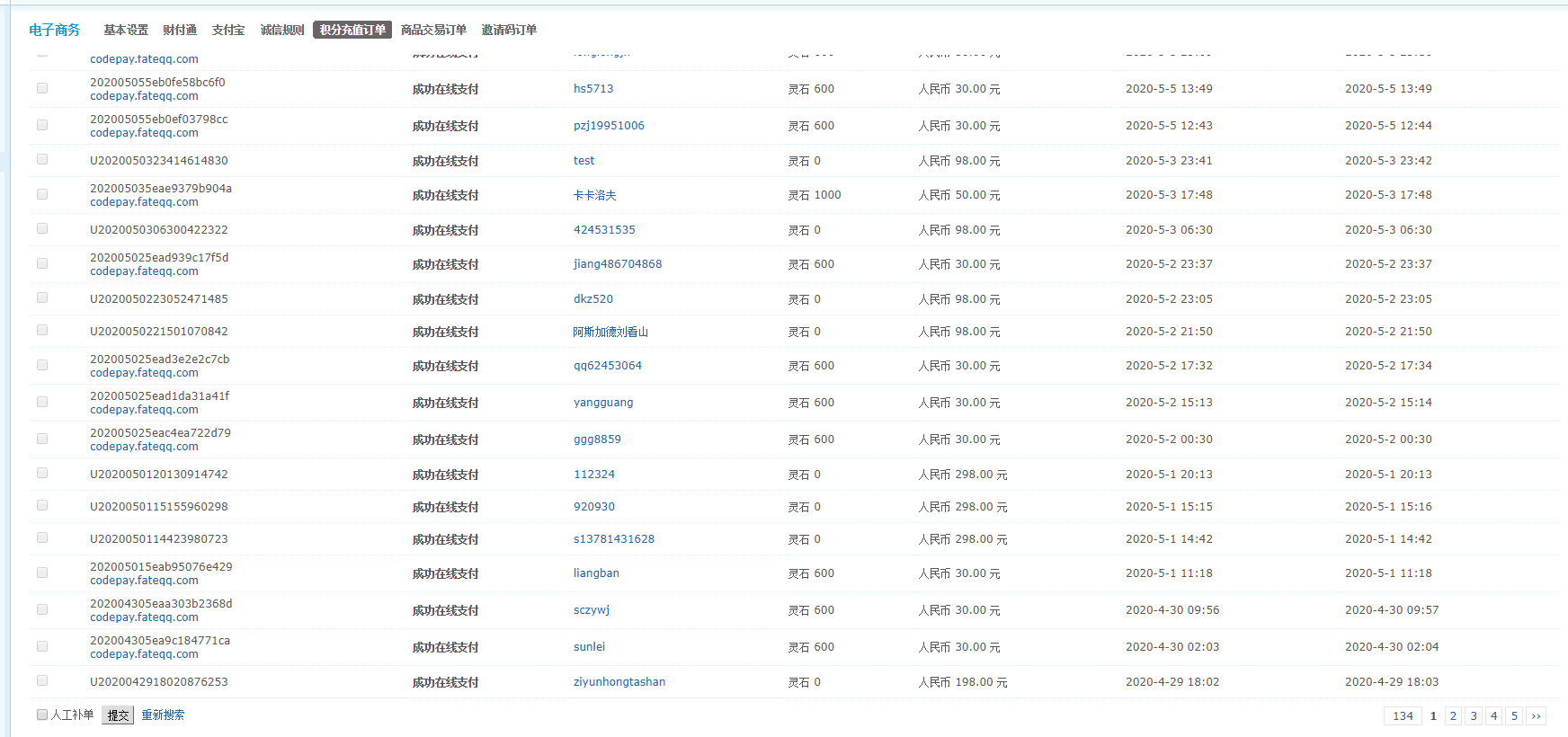Click the total count 134 in pagination
This screenshot has height=737, width=1568.
point(1403,716)
